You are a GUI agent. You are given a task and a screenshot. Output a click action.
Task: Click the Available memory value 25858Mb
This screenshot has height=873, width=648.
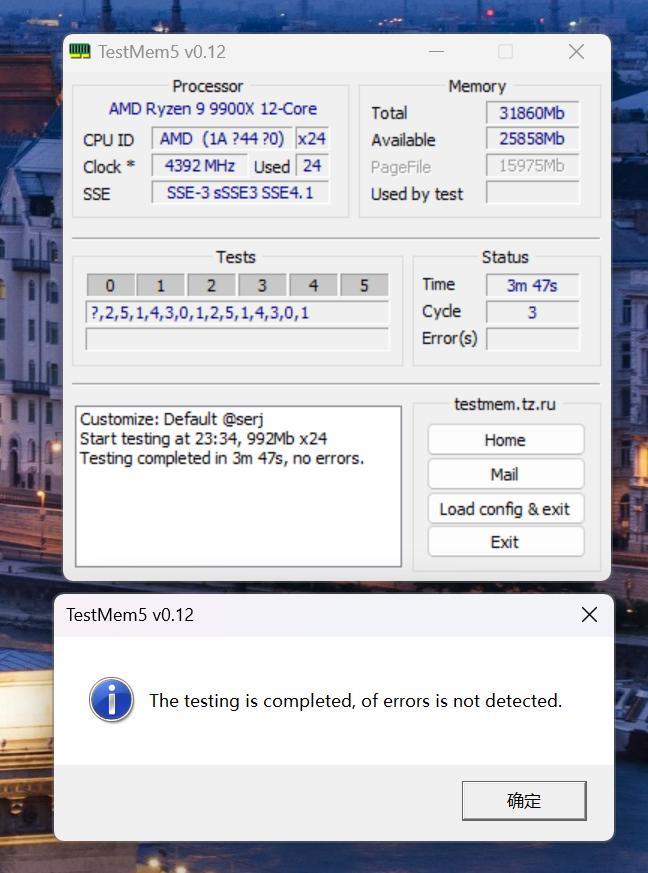532,139
